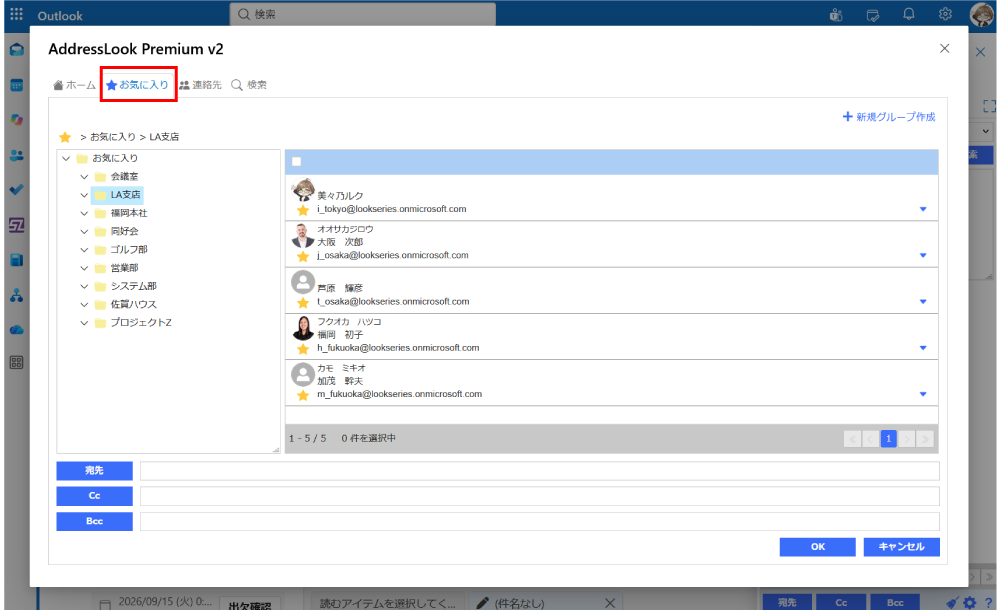Open the Outlook app launcher grid
The height and width of the screenshot is (610, 1000).
pyautogui.click(x=17, y=14)
